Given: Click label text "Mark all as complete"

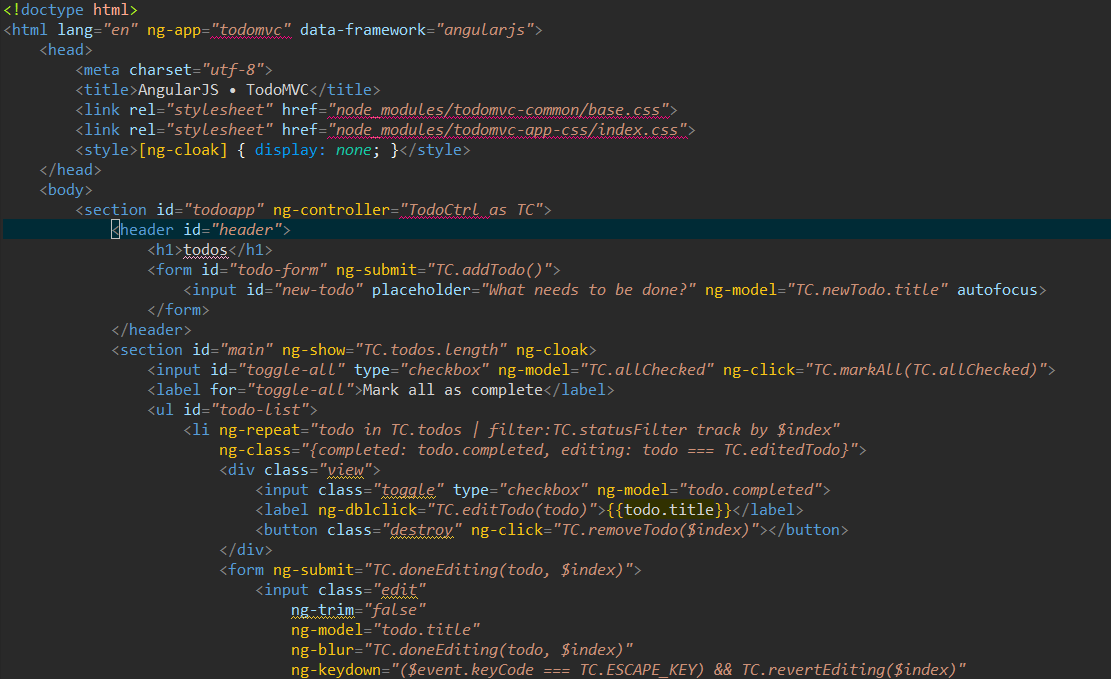Looking at the screenshot, I should 453,390.
